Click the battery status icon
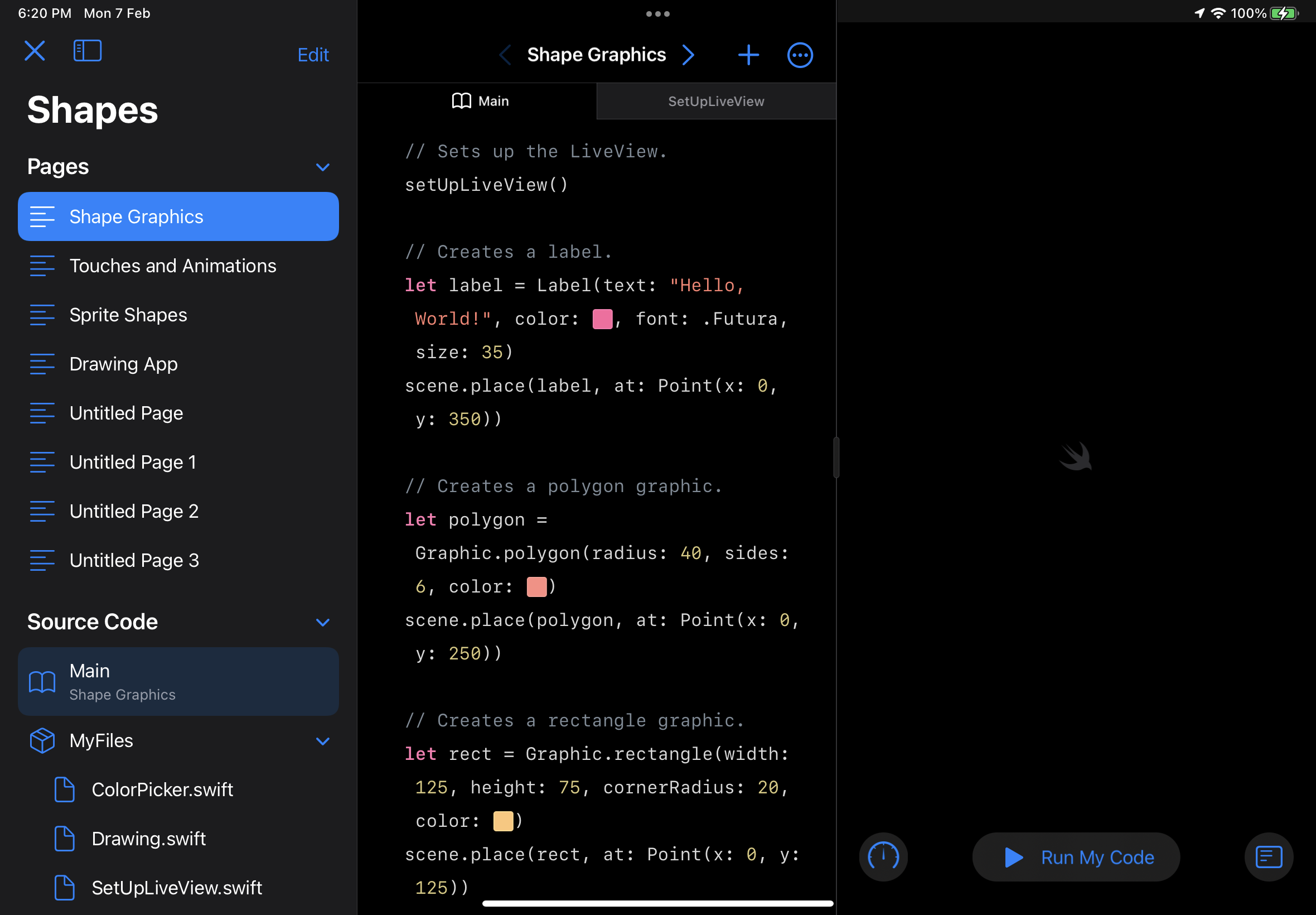The width and height of the screenshot is (1316, 915). point(1283,13)
